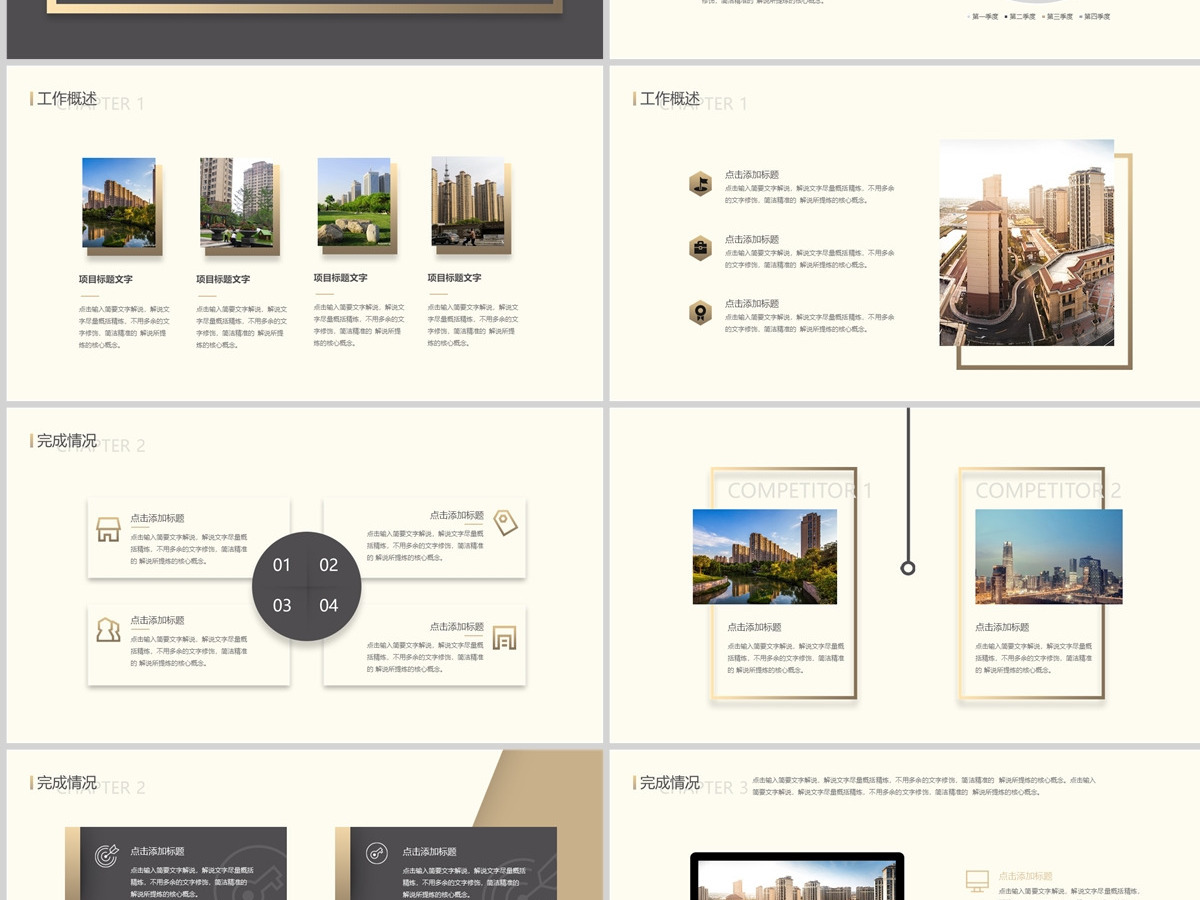
Task: Click the hollow circle timeline marker
Action: (908, 568)
